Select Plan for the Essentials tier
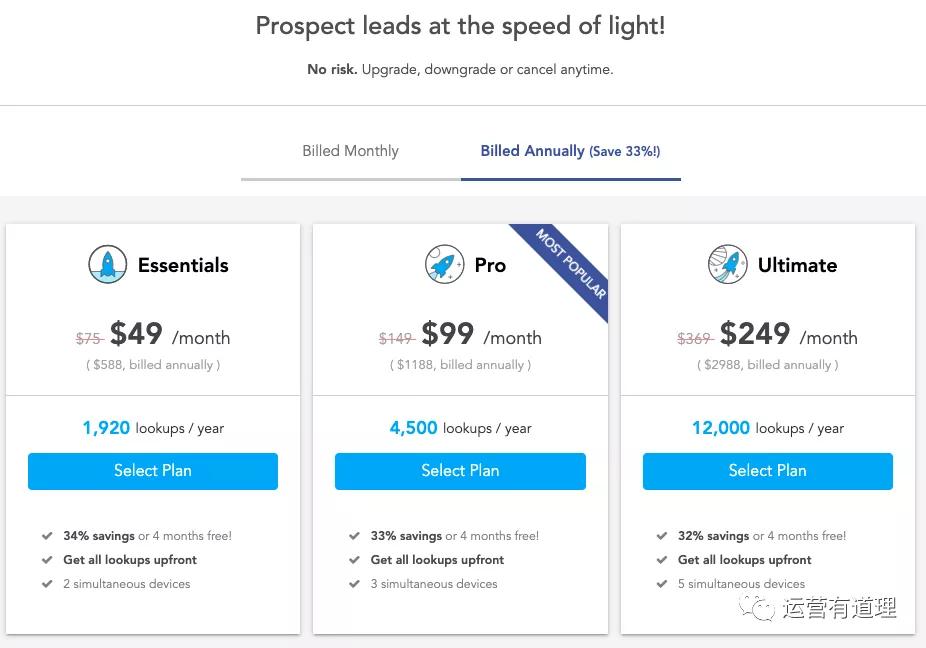Screen dimensions: 926x648 [x=153, y=470]
